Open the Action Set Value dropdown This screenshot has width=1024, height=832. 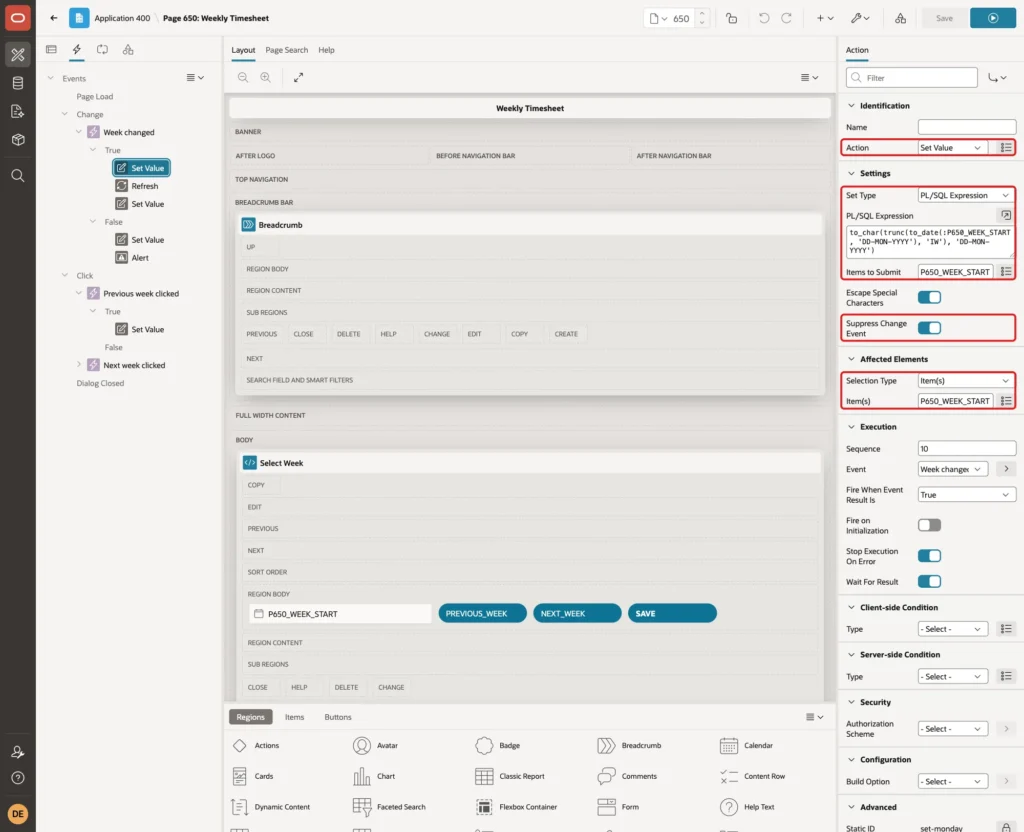click(952, 148)
